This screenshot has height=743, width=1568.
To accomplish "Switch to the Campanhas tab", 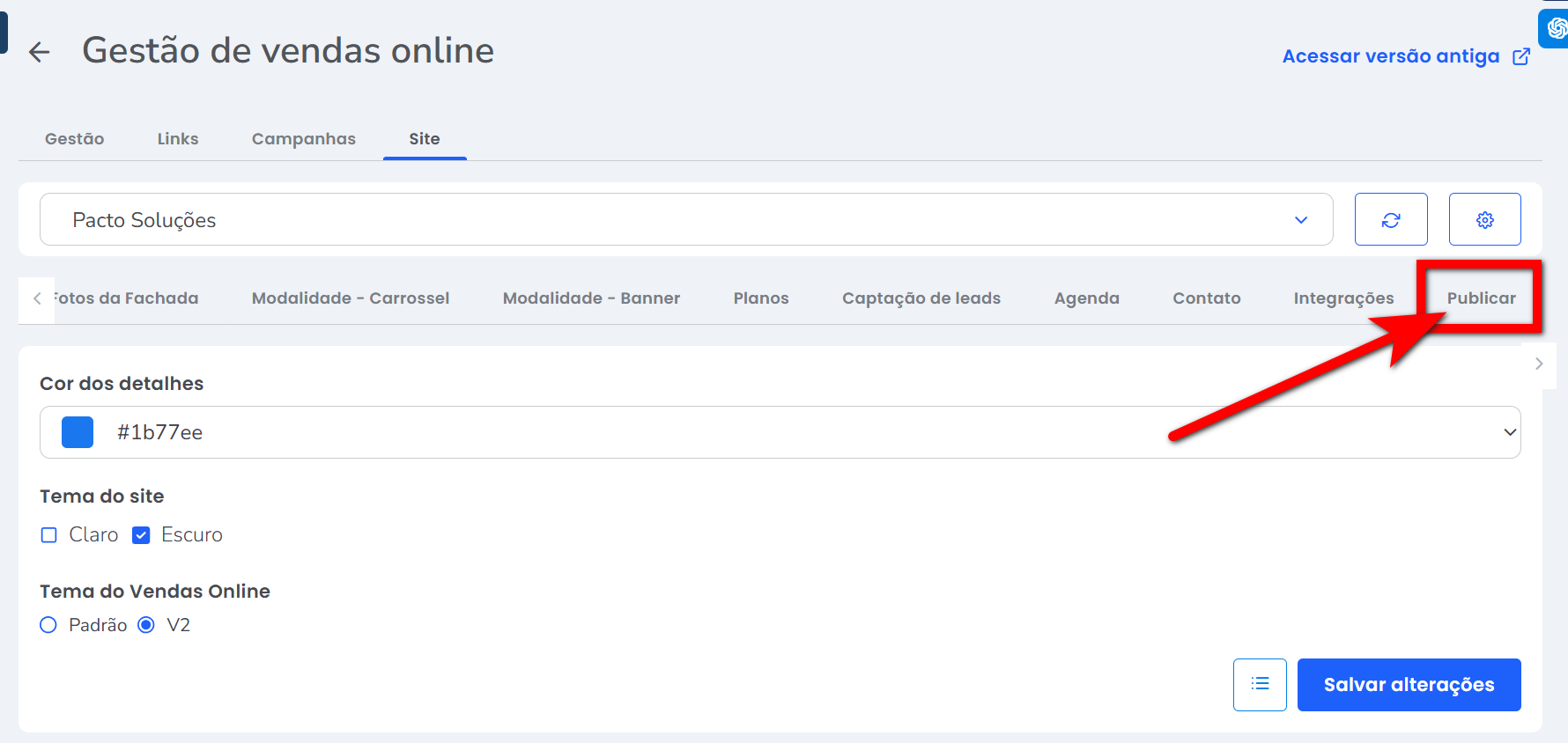I will 303,139.
